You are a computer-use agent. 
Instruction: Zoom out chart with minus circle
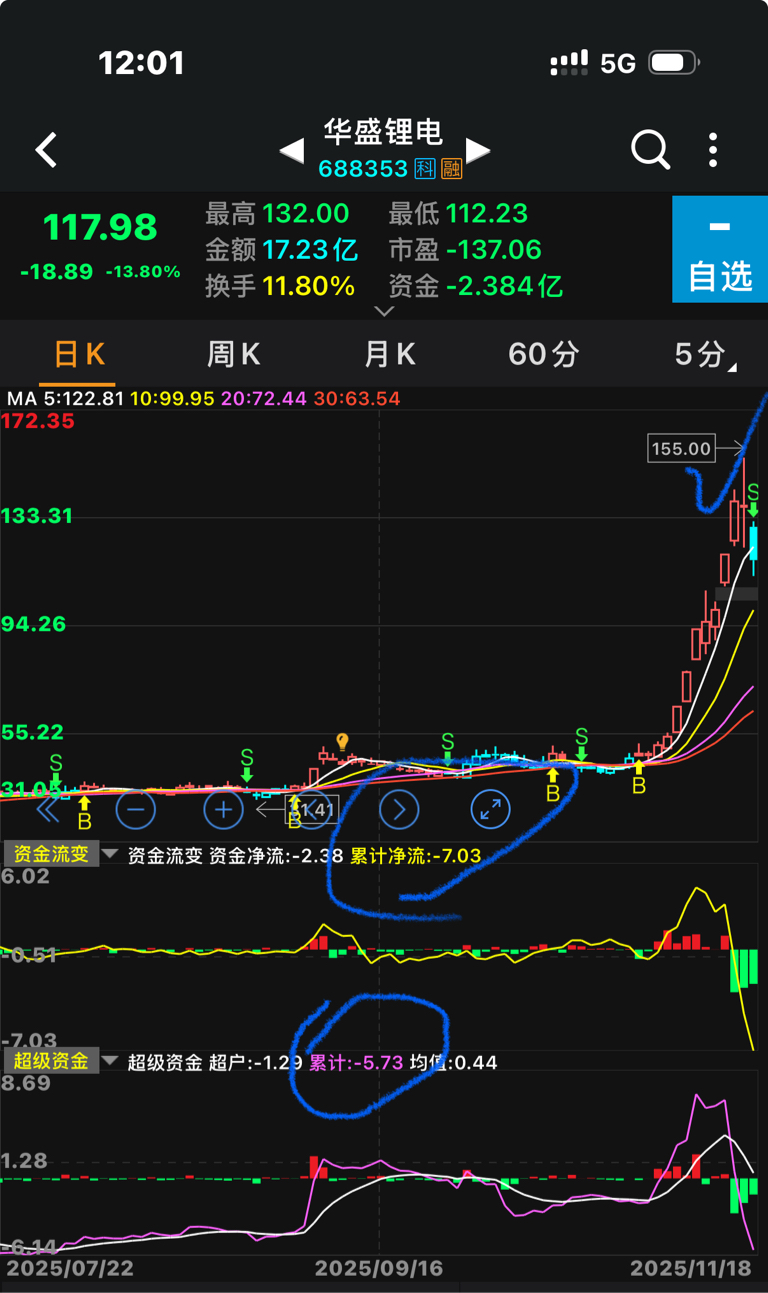pos(135,809)
